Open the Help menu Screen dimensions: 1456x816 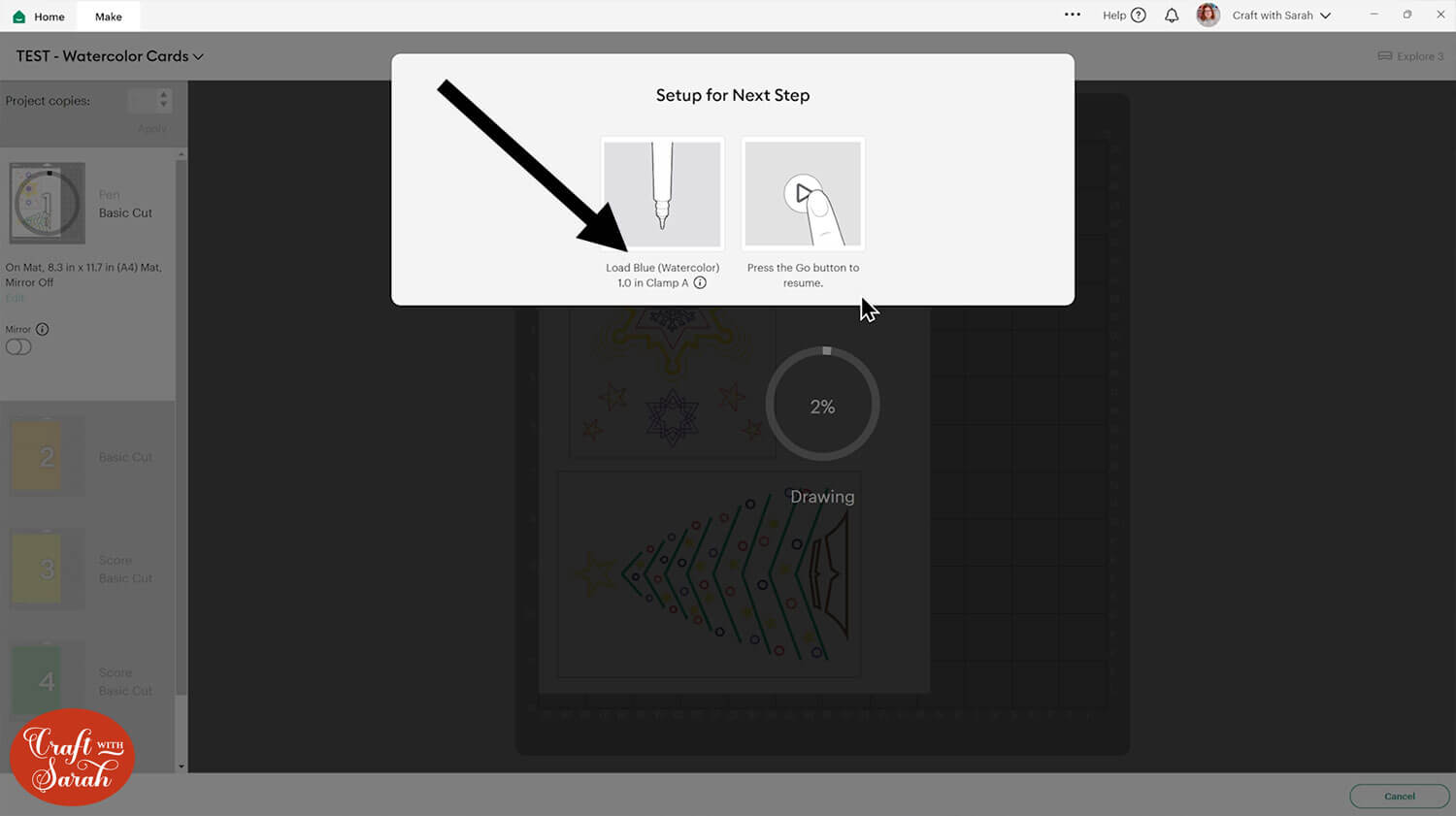pos(1124,16)
